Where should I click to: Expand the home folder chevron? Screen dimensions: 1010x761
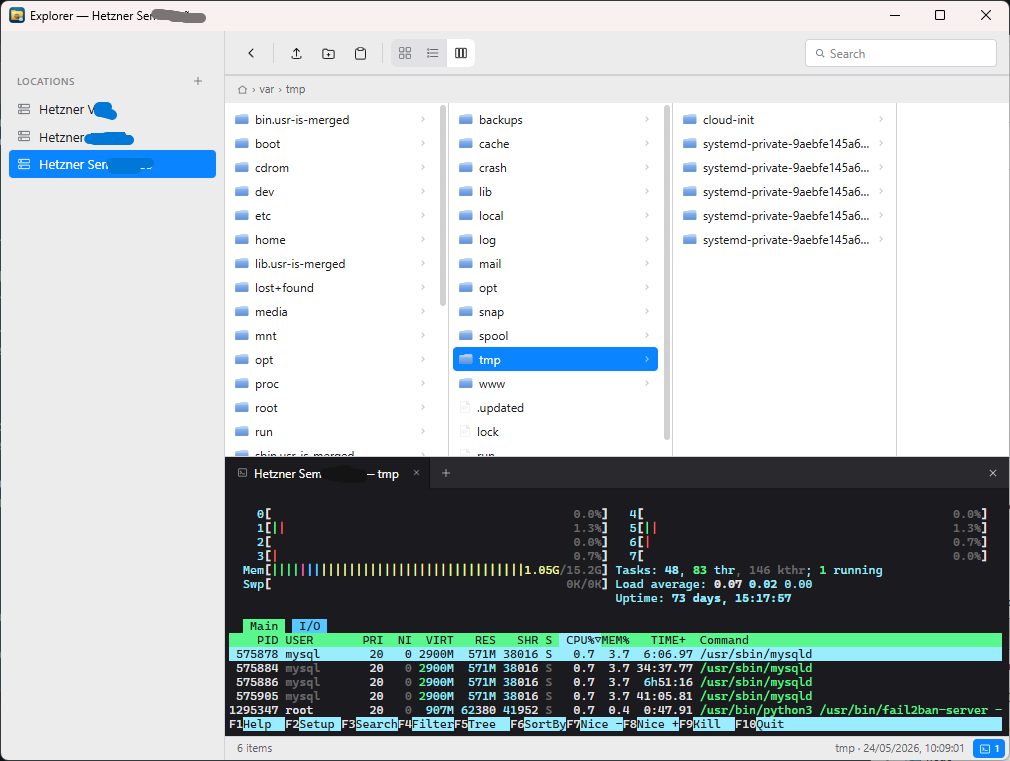coord(423,239)
